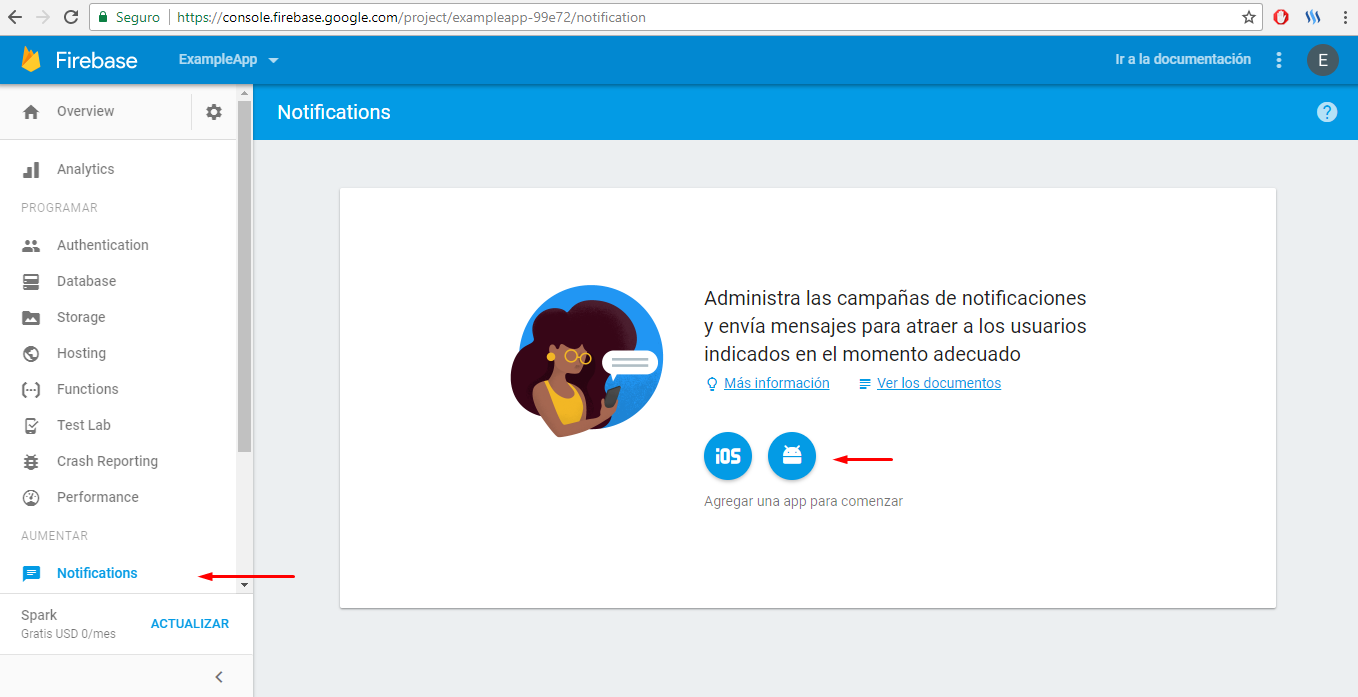1358x697 pixels.
Task: Click the Notifications message icon
Action: pyautogui.click(x=31, y=574)
